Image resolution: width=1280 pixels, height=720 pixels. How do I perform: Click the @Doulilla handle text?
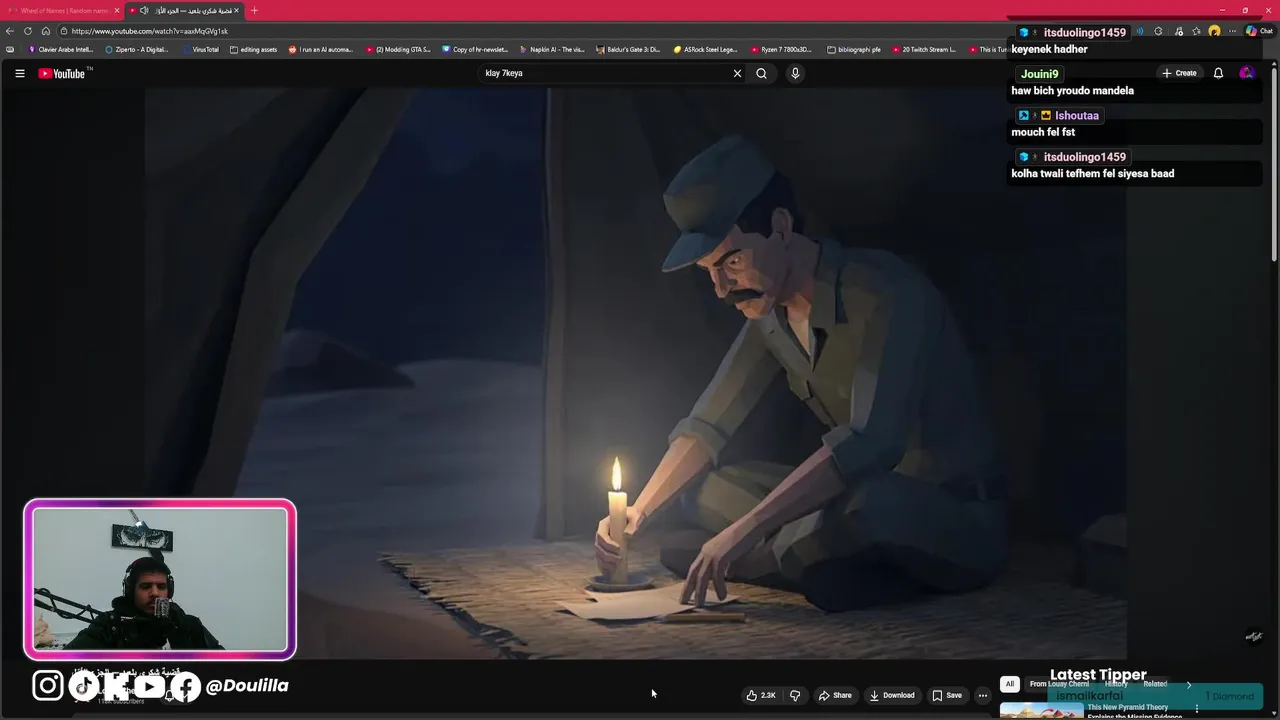coord(247,685)
